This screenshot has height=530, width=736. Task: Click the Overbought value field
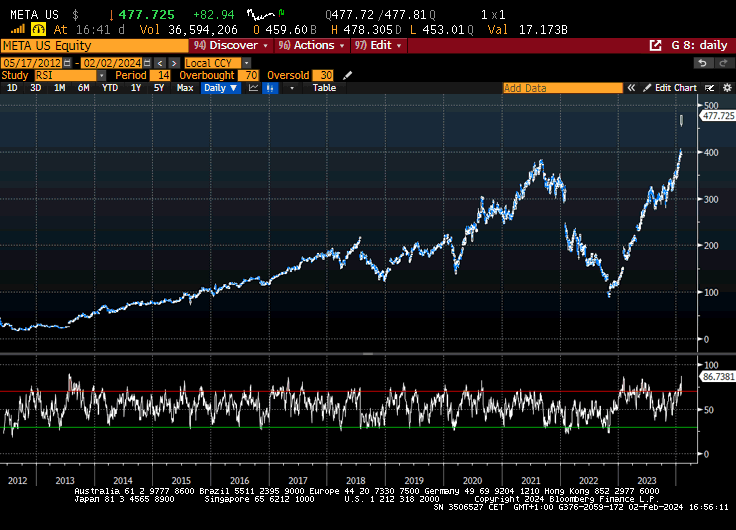click(x=249, y=76)
